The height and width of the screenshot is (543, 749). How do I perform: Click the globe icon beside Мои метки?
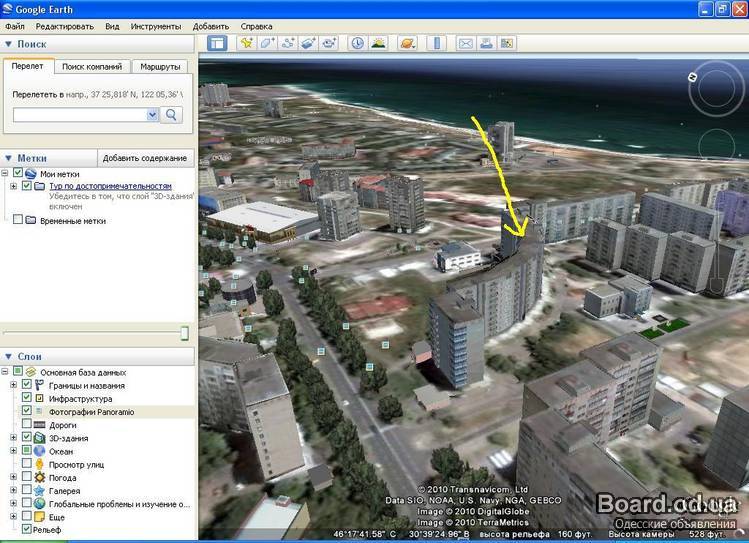(x=31, y=173)
